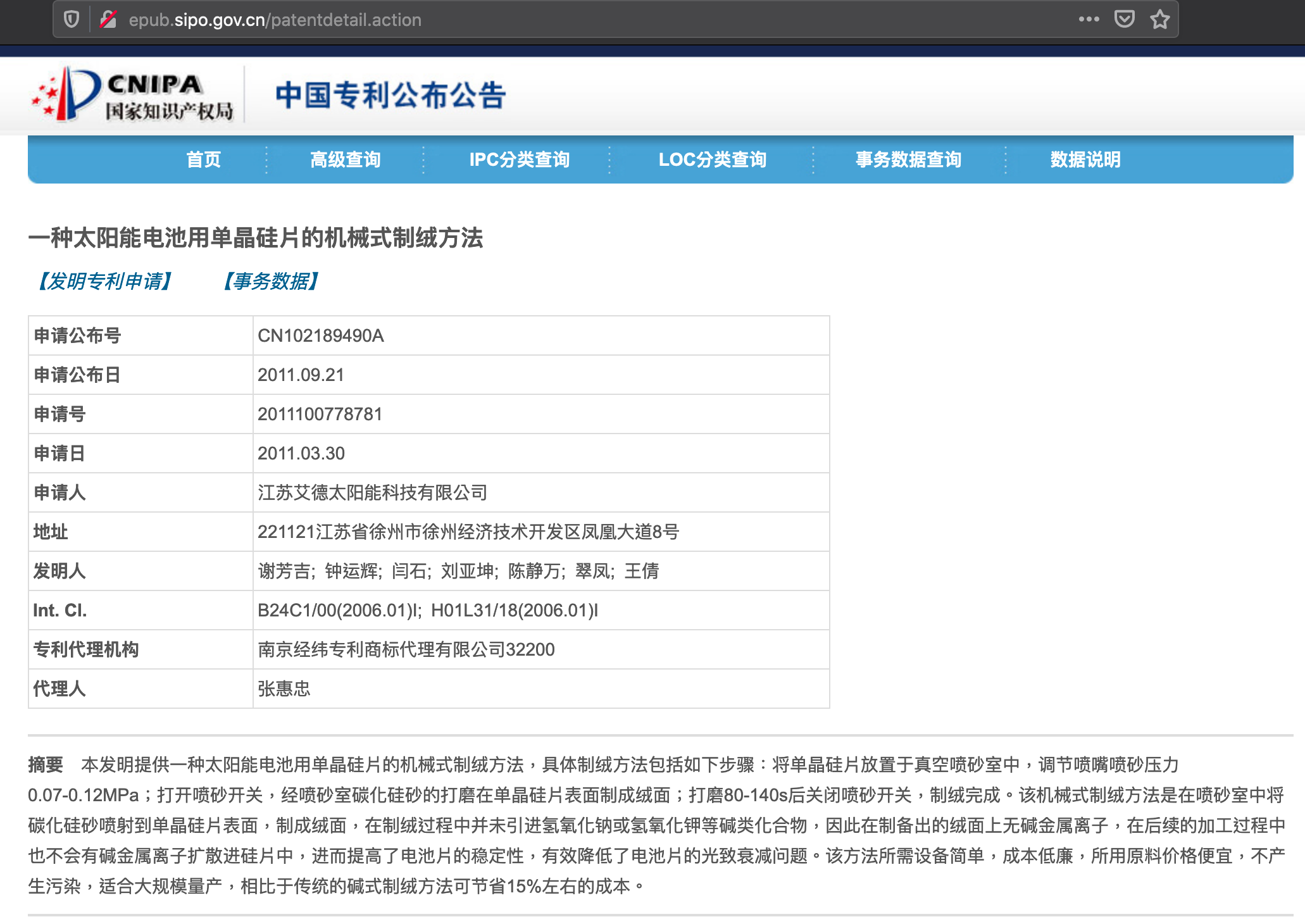Open 首页 navigation item

[x=204, y=159]
